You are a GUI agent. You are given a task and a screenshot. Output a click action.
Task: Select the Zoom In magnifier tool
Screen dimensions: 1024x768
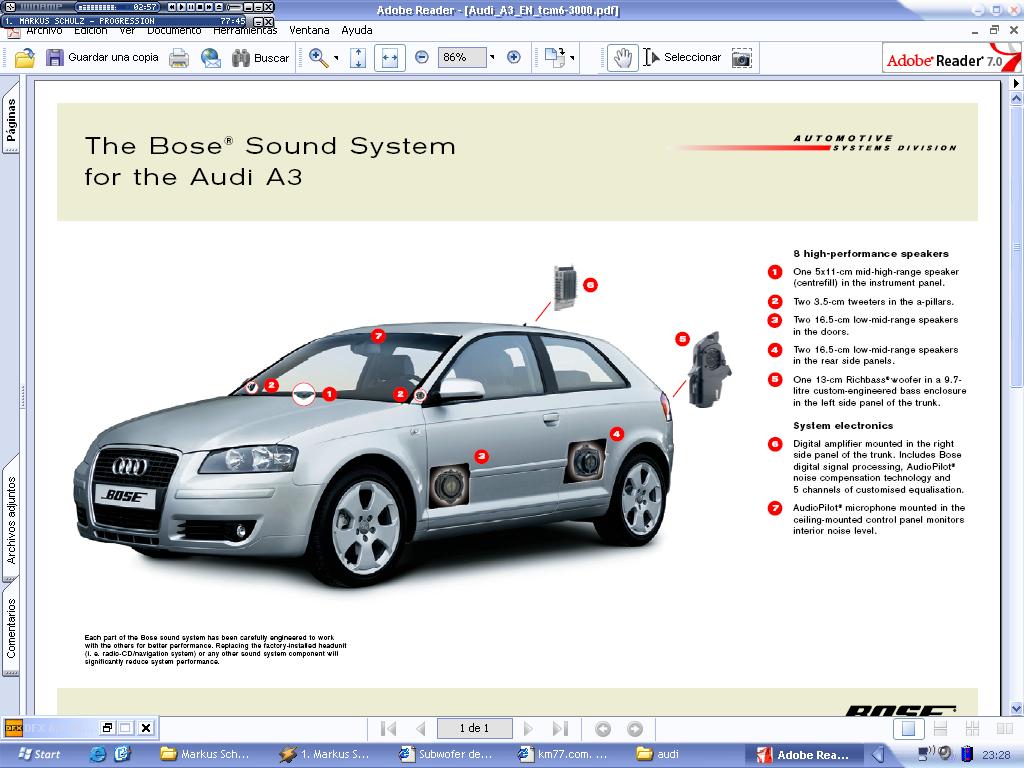(319, 58)
